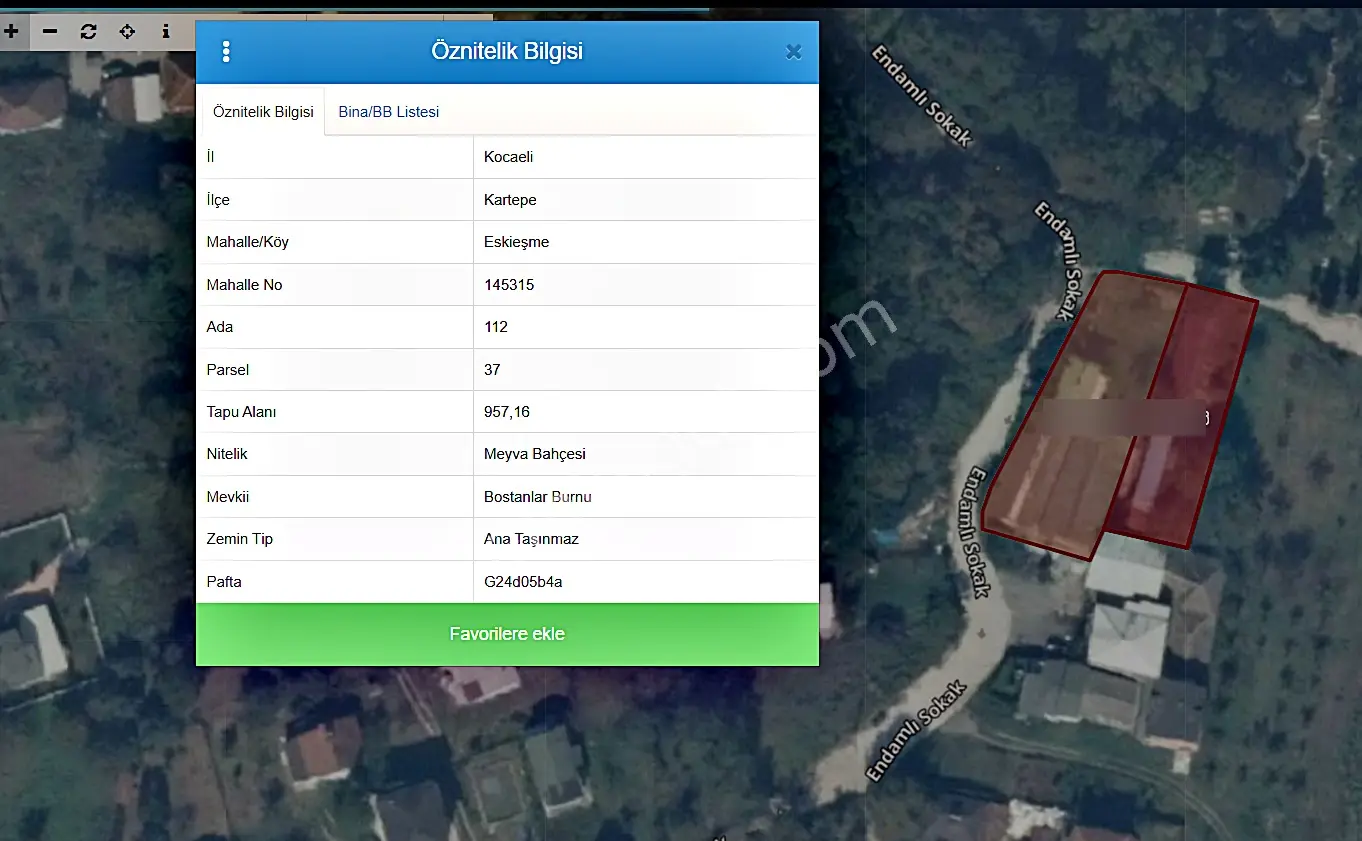
Task: Click the Favorilere ekle button
Action: (507, 634)
